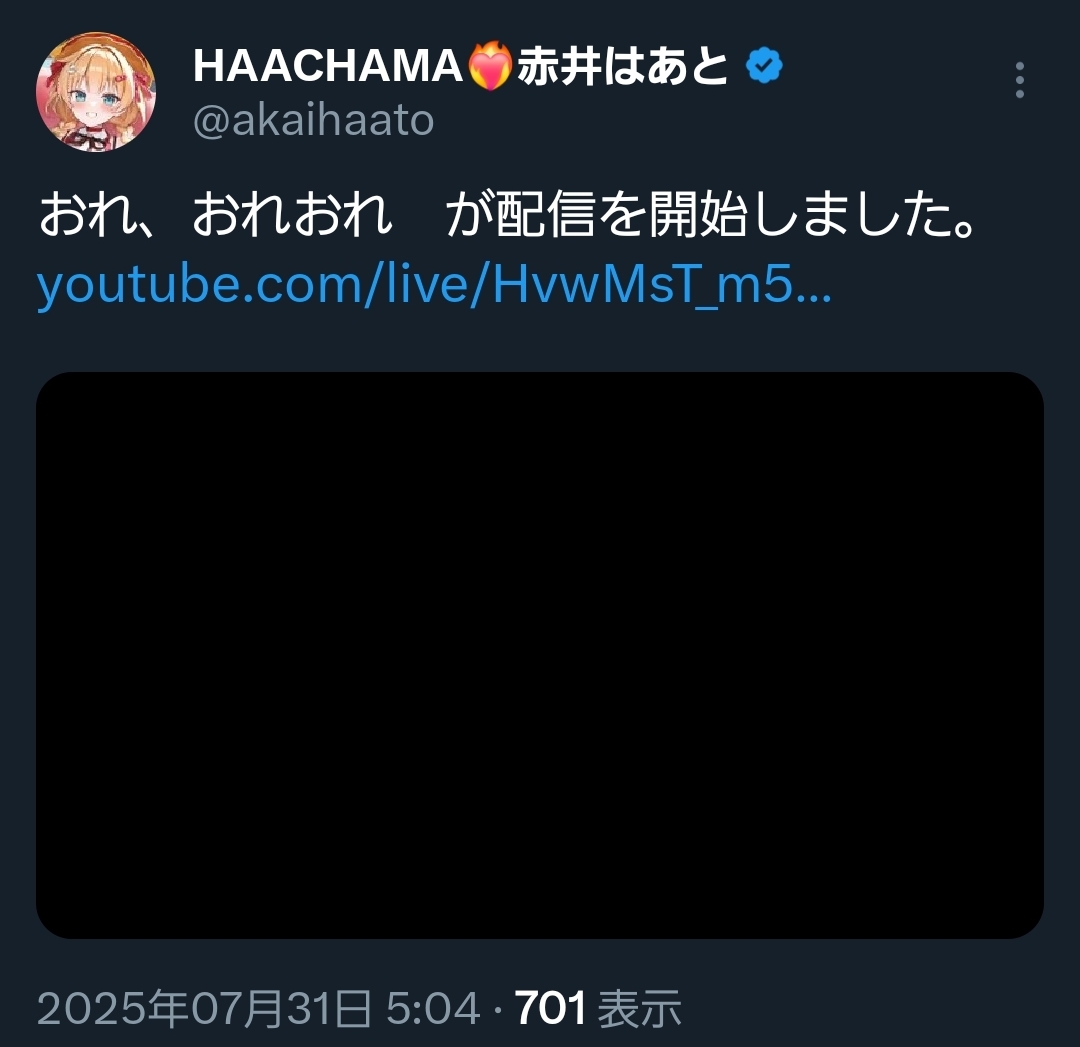This screenshot has width=1080, height=1047.
Task: Click the flaming heart emoji in name
Action: [490, 65]
